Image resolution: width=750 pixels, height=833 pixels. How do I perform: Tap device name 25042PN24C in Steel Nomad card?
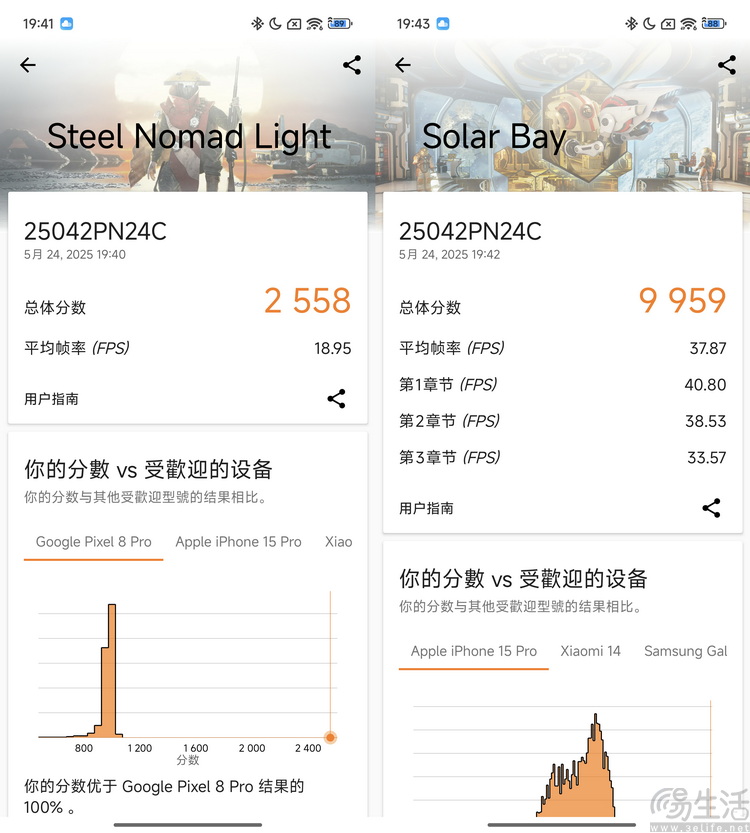[x=96, y=232]
